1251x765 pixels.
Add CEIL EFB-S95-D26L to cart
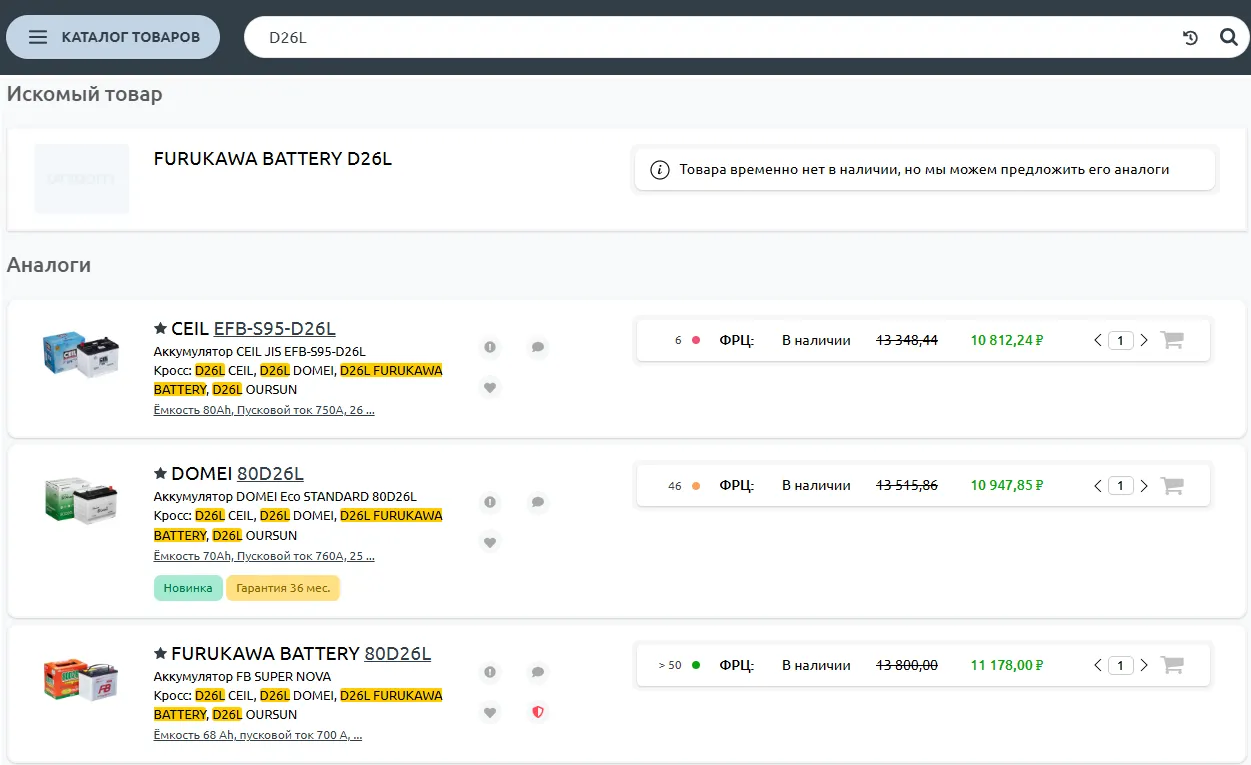(x=1172, y=340)
